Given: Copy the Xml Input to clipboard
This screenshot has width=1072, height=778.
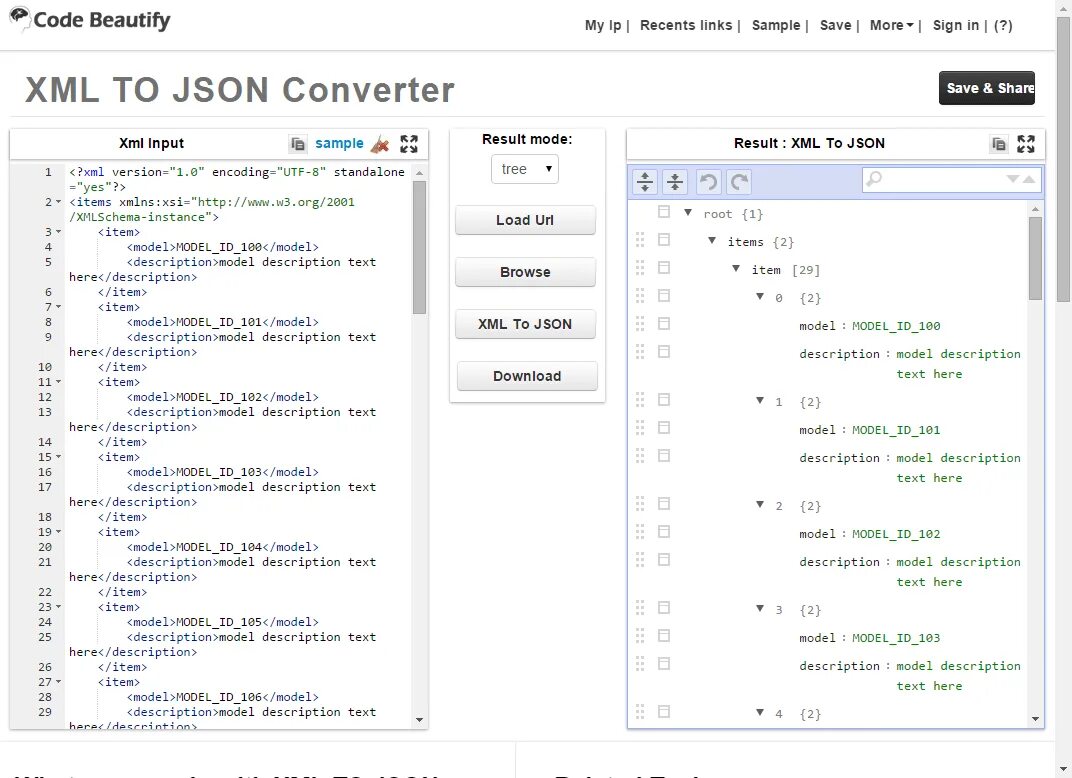Looking at the screenshot, I should click(297, 144).
